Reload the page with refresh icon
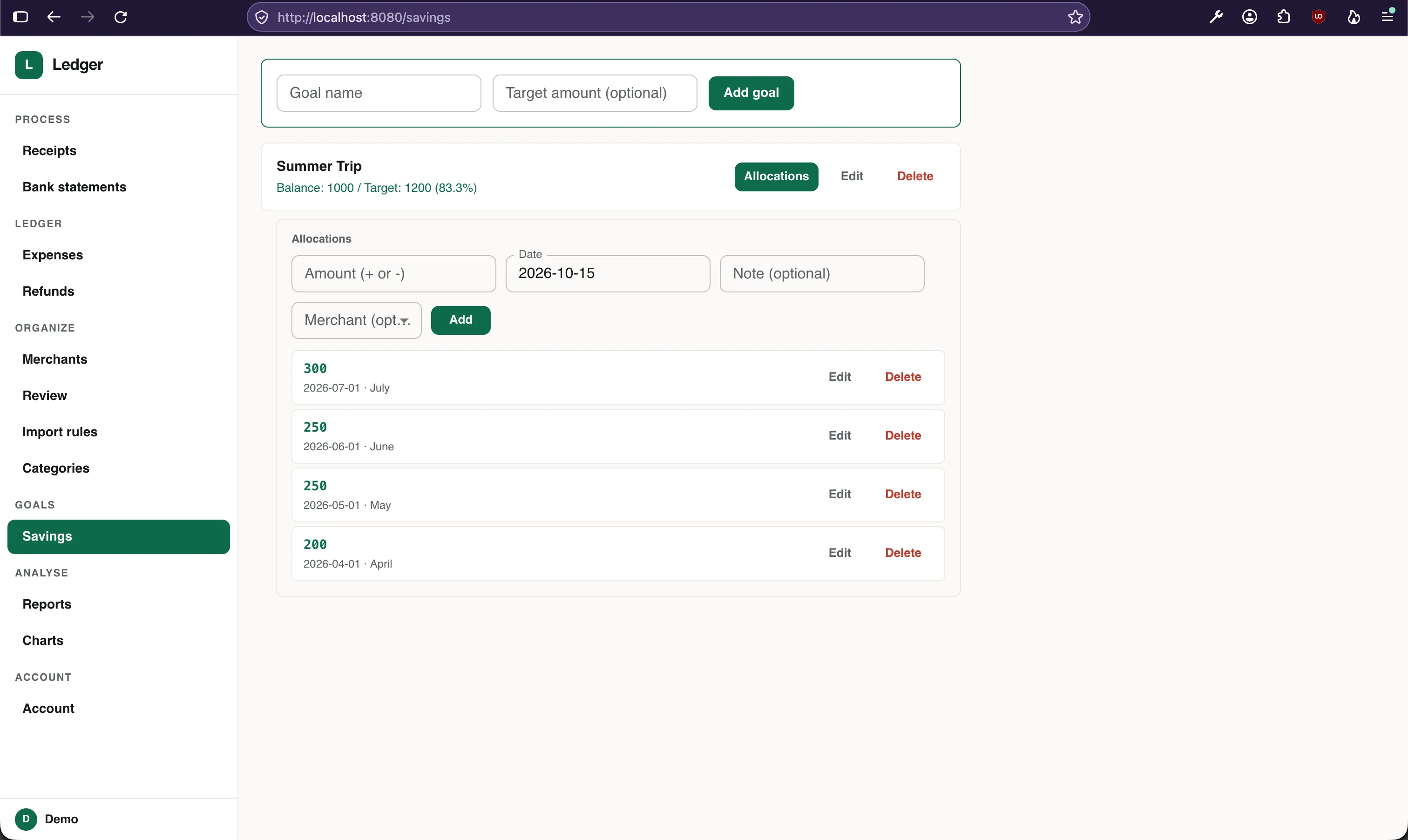1408x840 pixels. click(x=121, y=17)
